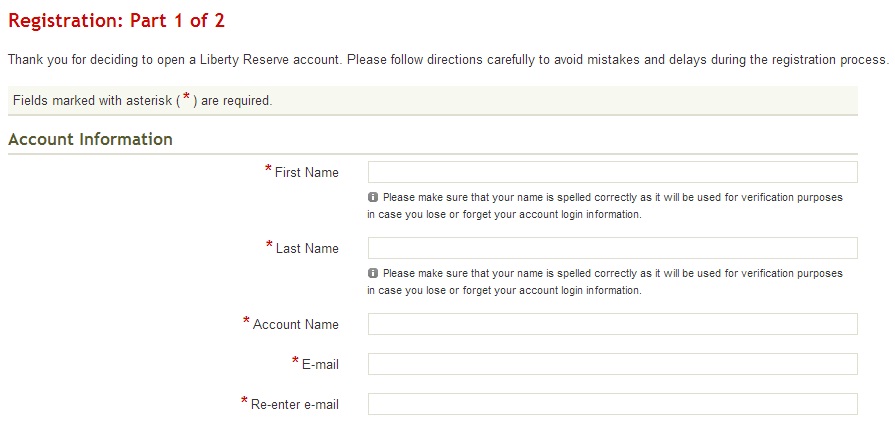Click the First Name label
This screenshot has height=436, width=895.
307,173
